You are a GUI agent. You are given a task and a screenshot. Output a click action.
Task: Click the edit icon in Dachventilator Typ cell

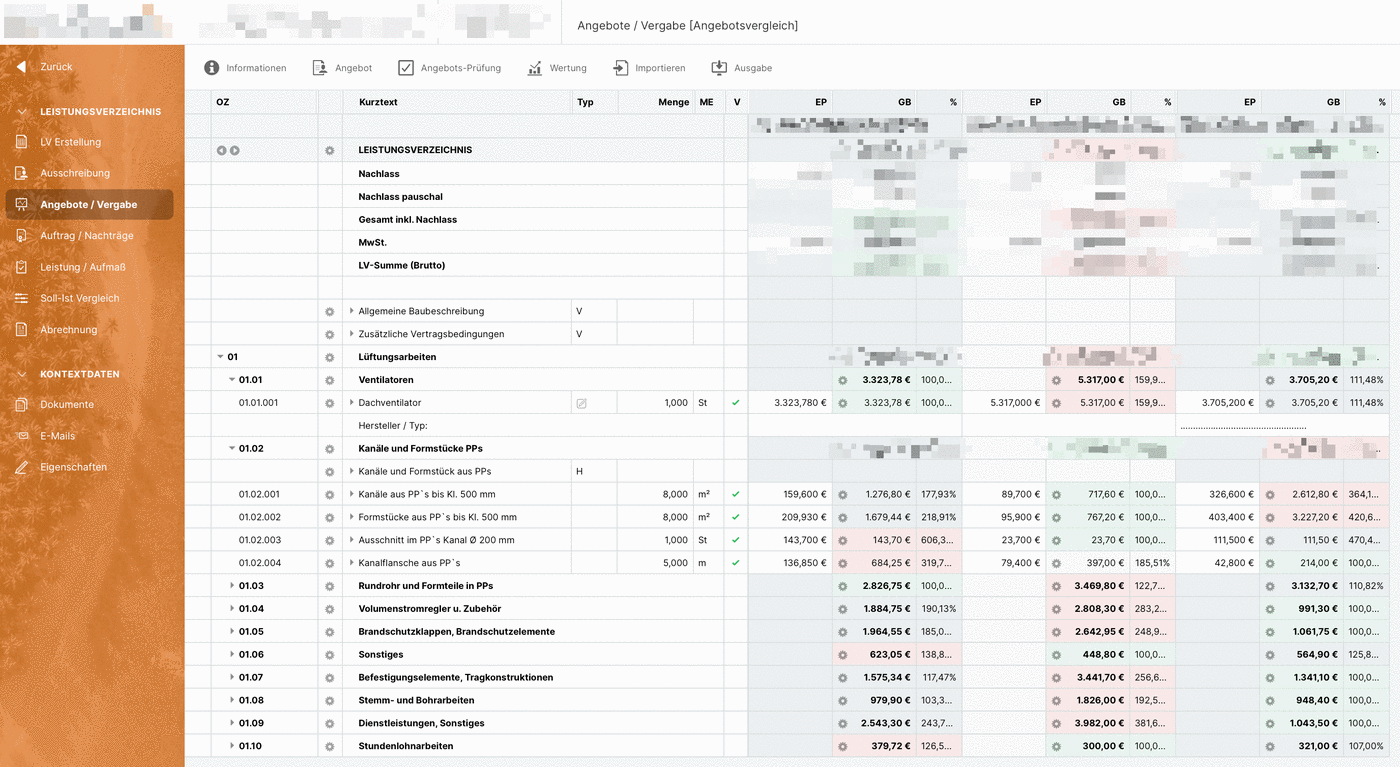click(x=581, y=403)
